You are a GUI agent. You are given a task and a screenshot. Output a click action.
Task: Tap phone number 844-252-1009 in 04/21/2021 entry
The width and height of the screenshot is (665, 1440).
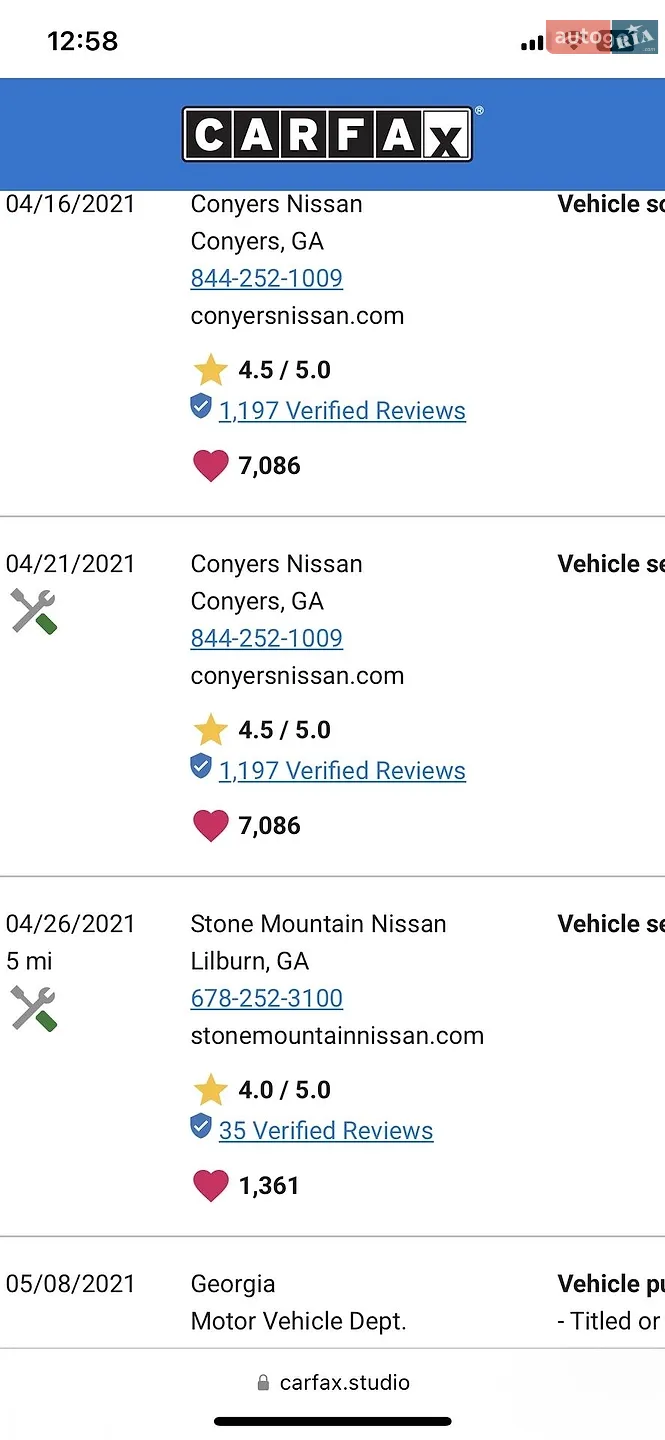coord(267,638)
